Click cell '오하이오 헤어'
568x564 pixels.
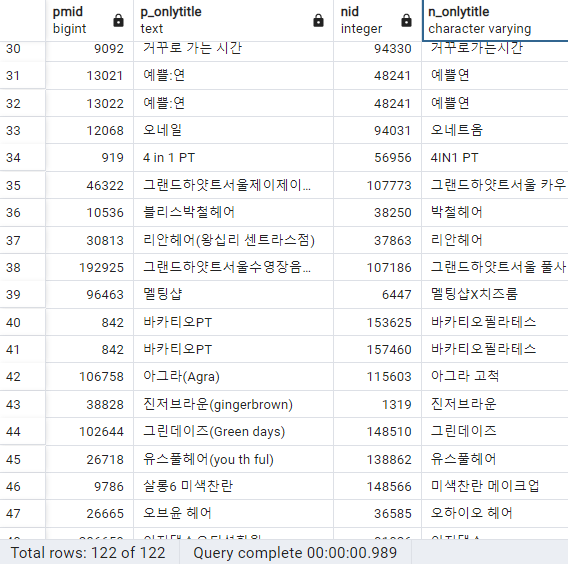point(495,514)
